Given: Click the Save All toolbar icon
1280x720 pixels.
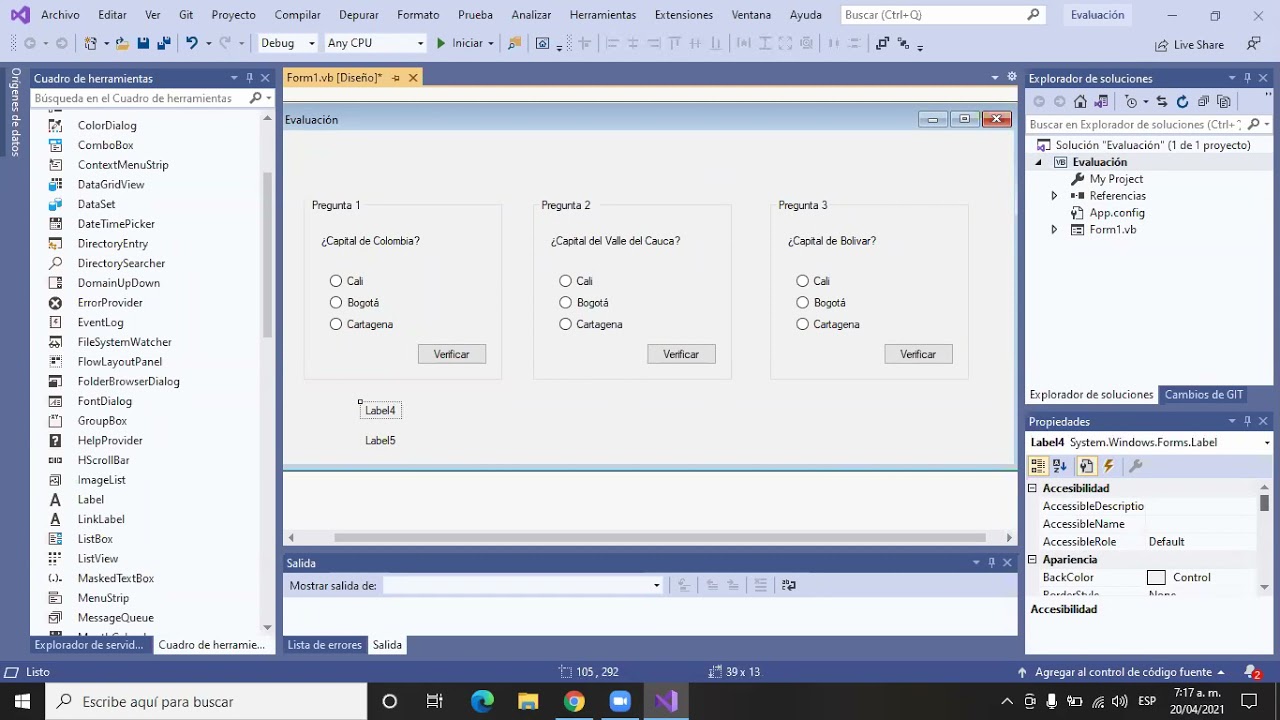Looking at the screenshot, I should click(163, 43).
